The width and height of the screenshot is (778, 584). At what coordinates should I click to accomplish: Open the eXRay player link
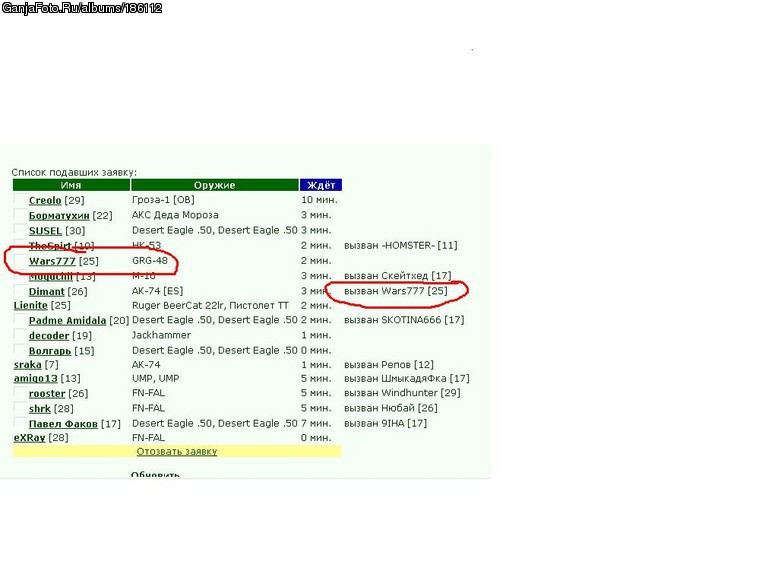29,438
